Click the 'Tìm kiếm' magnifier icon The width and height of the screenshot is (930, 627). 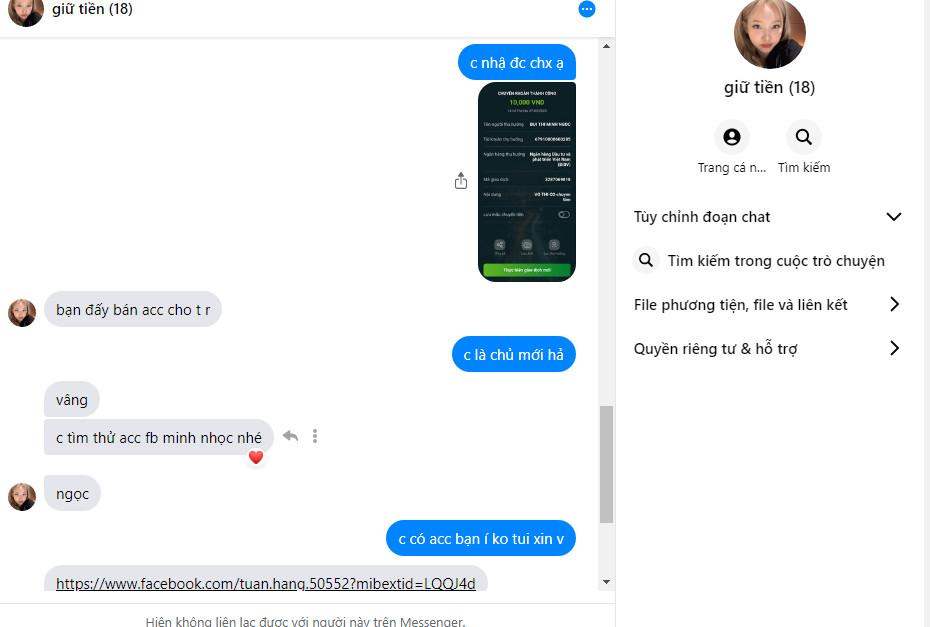coord(804,137)
